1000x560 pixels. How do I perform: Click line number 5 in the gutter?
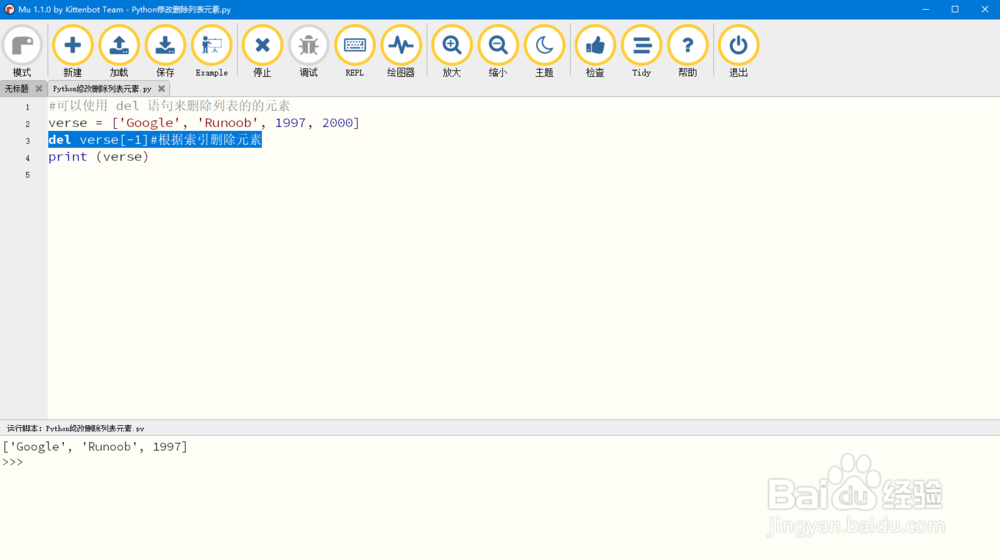tap(27, 175)
